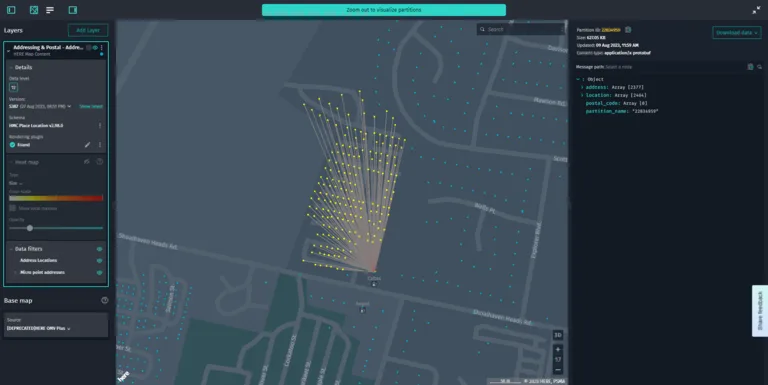Viewport: 768px width, 385px height.
Task: Click the heat map Opacity slider handle
Action: click(30, 228)
